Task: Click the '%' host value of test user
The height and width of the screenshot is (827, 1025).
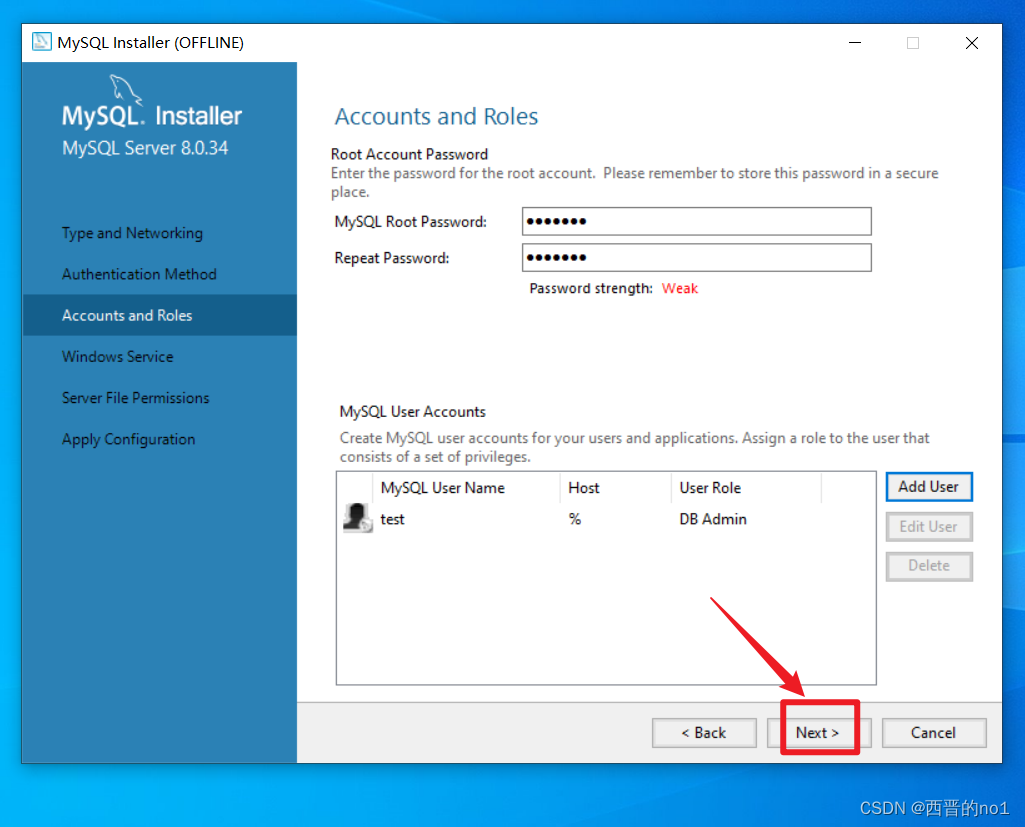Action: coord(575,519)
